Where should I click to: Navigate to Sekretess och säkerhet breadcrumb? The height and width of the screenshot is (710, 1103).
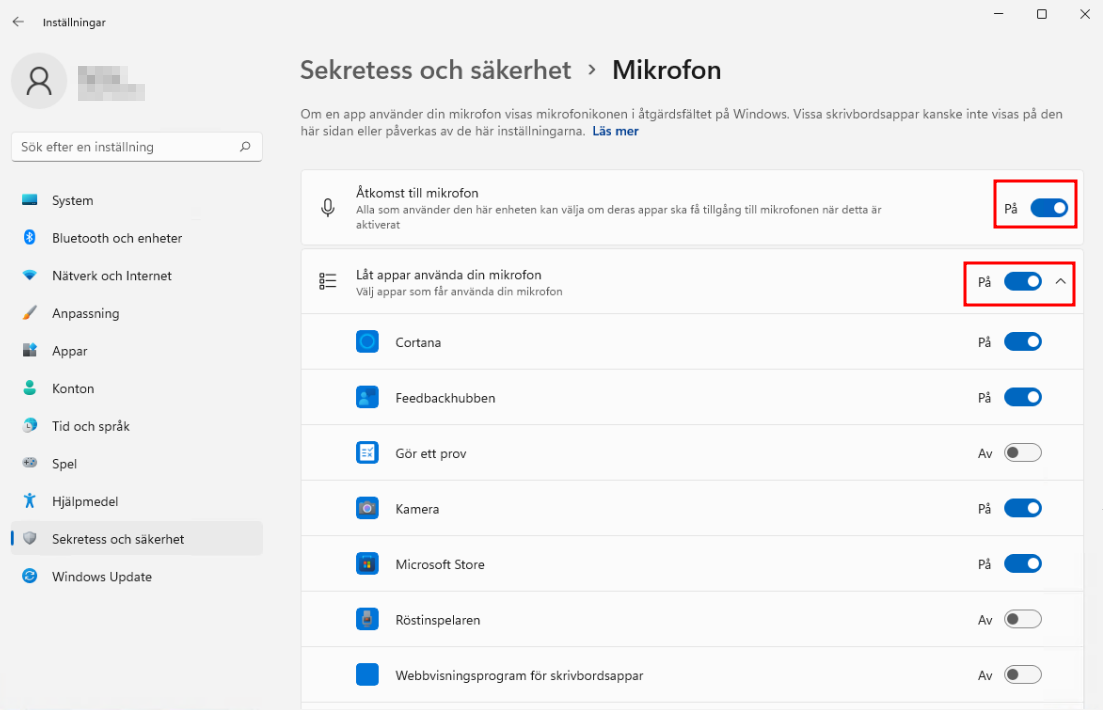[x=435, y=70]
